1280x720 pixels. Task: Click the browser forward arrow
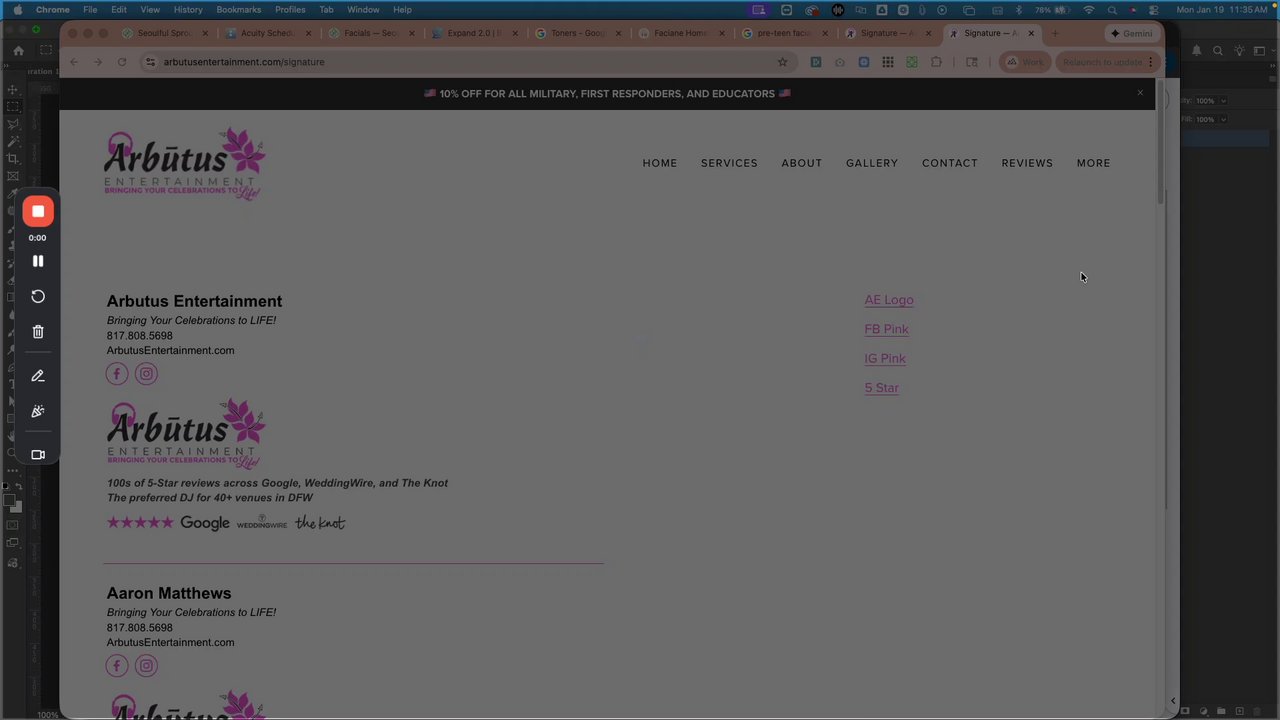tap(98, 62)
